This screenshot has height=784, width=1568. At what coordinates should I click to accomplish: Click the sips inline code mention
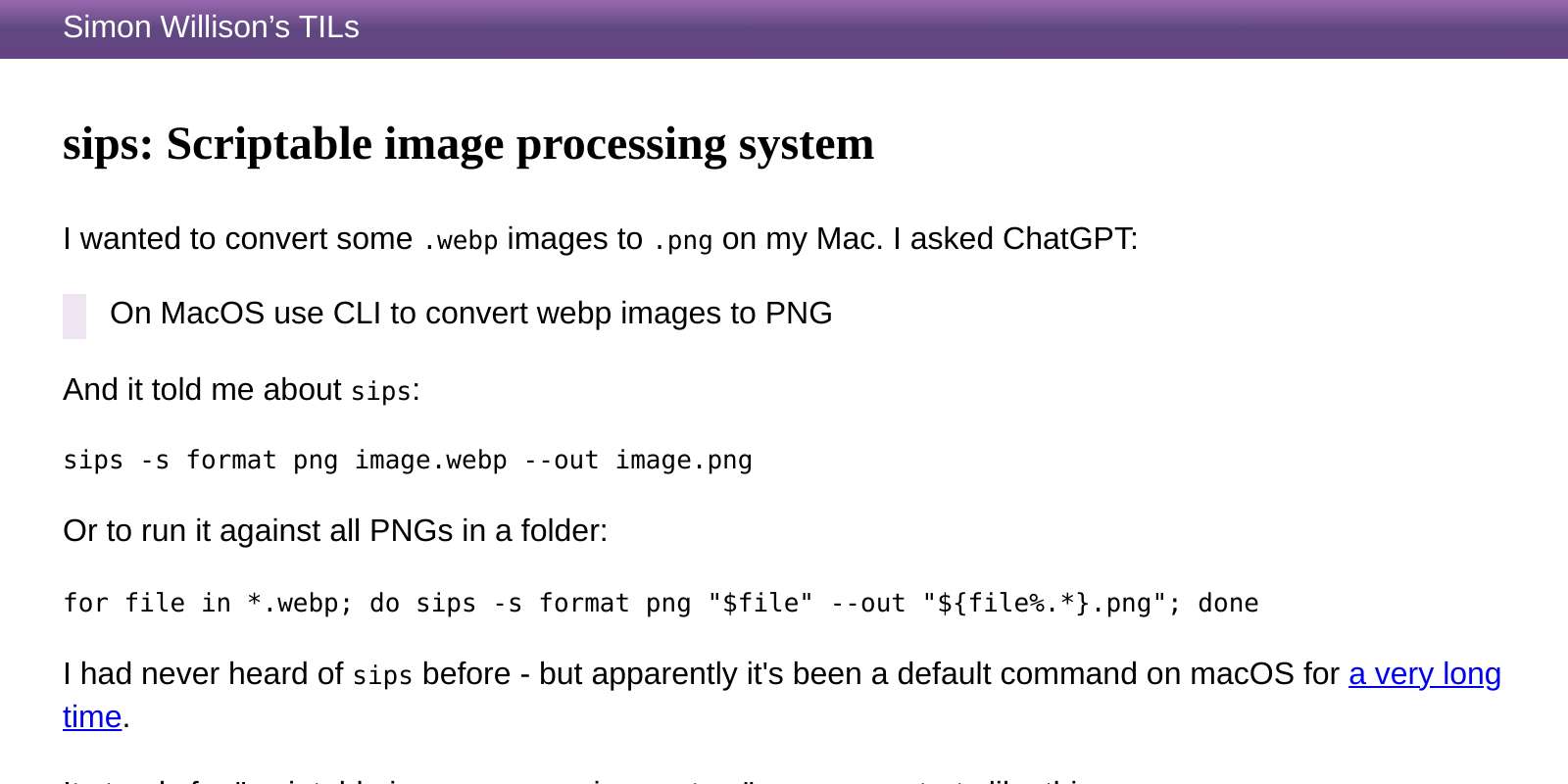coord(380,391)
